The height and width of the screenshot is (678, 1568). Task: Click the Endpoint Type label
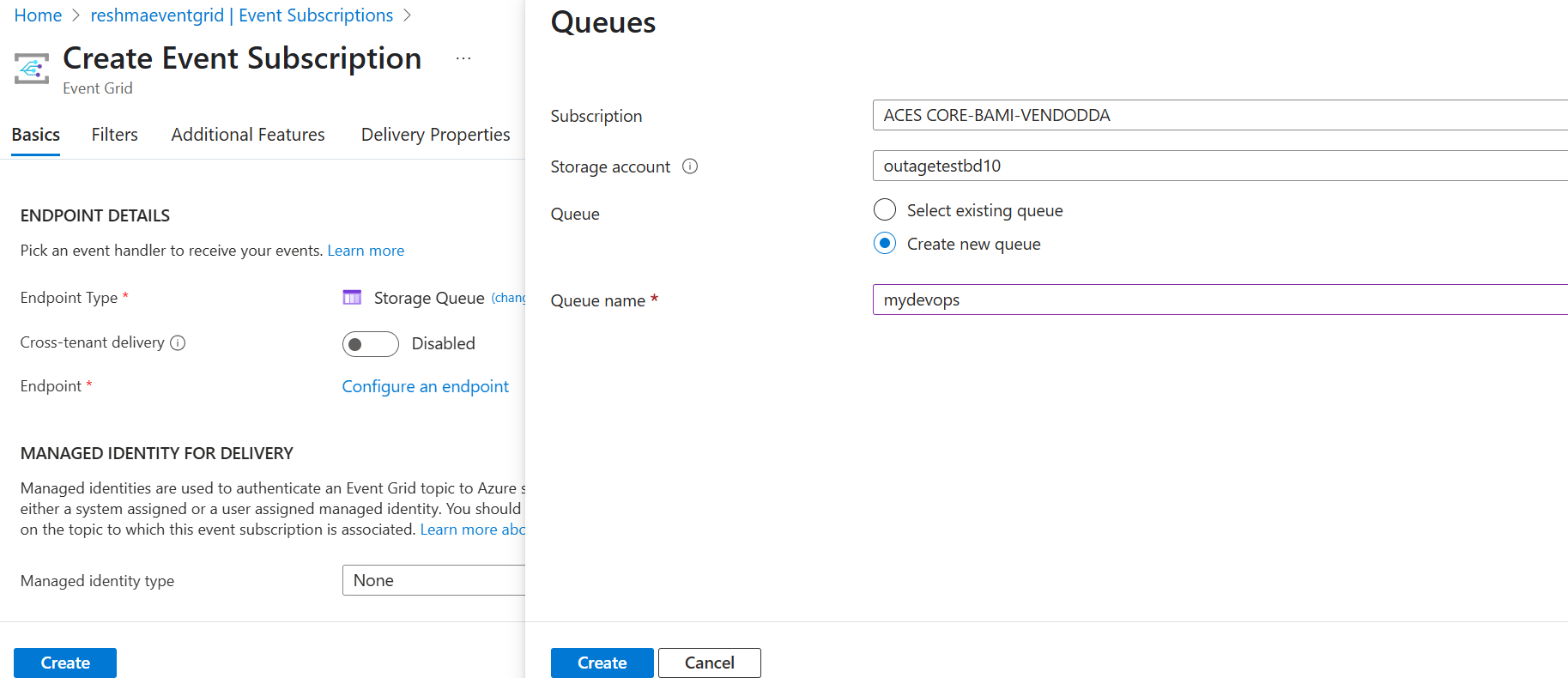(70, 298)
